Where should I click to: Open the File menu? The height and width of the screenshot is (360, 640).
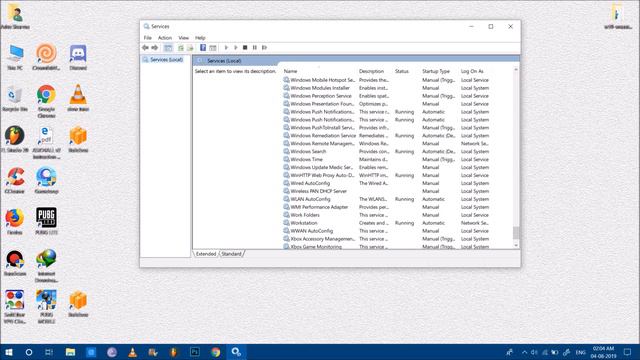(x=147, y=38)
